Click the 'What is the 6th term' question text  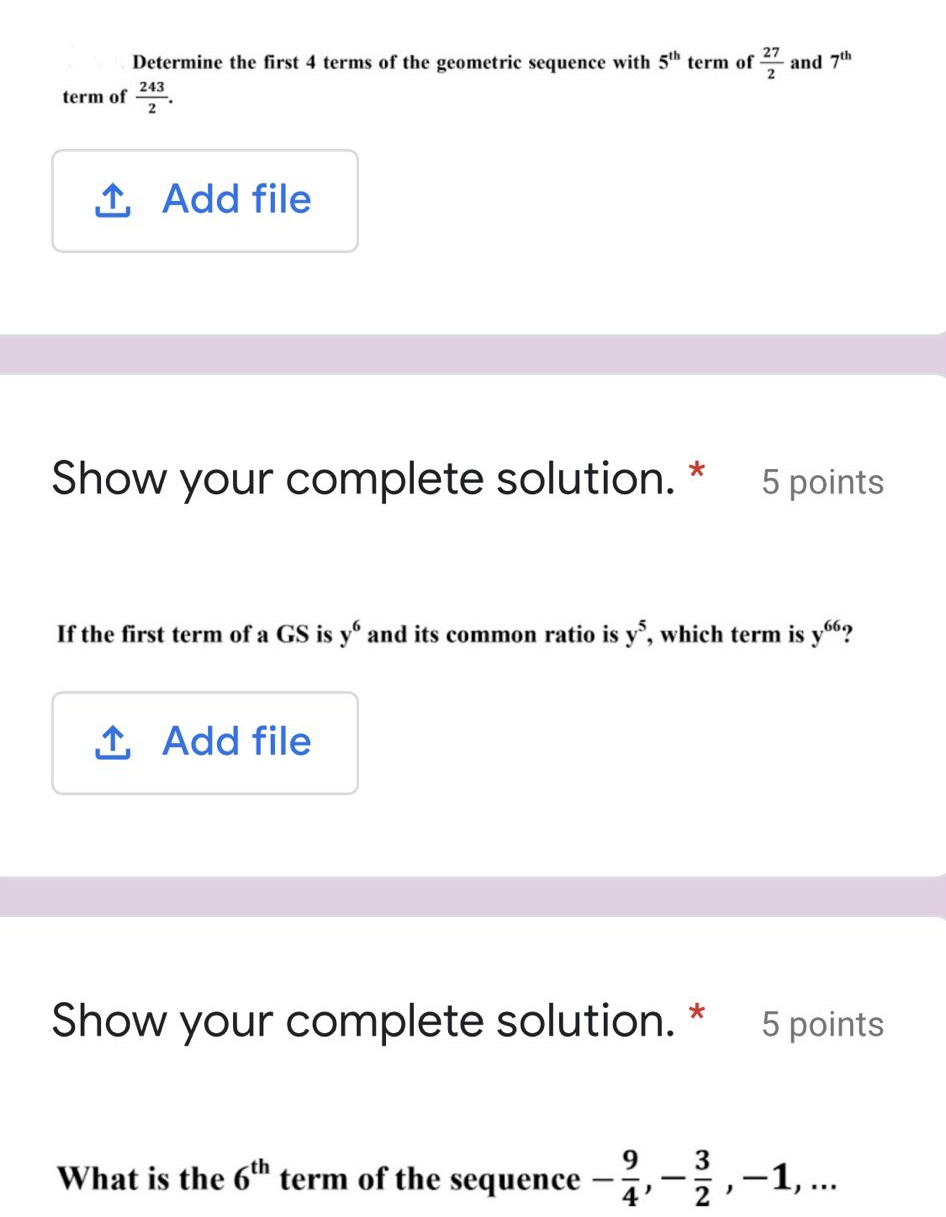pyautogui.click(x=318, y=1179)
